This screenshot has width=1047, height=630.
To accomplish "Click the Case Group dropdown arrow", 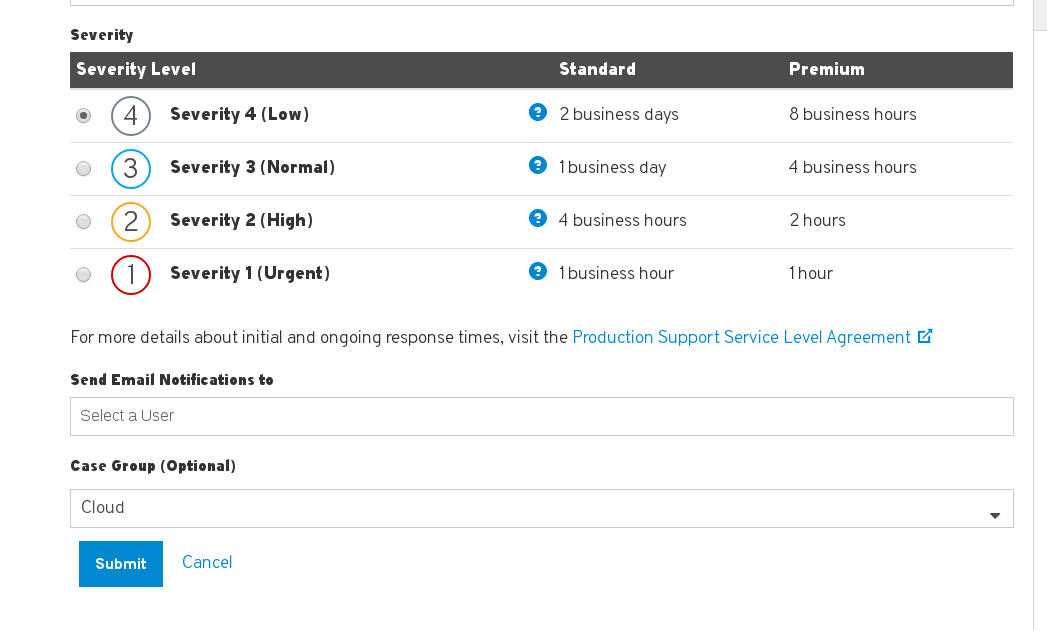I will tap(994, 515).
